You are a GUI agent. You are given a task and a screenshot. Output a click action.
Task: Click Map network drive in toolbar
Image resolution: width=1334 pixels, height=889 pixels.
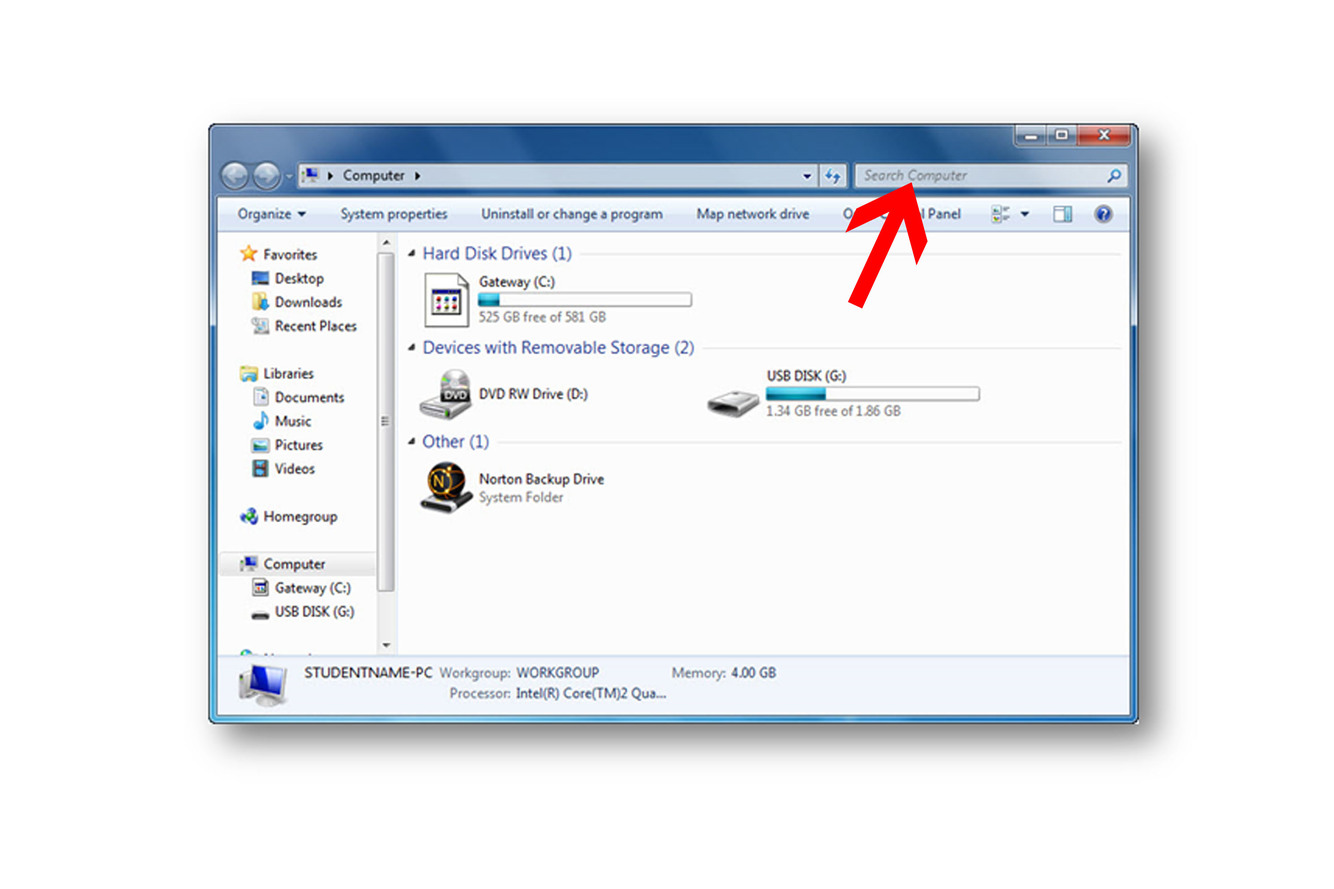tap(753, 214)
